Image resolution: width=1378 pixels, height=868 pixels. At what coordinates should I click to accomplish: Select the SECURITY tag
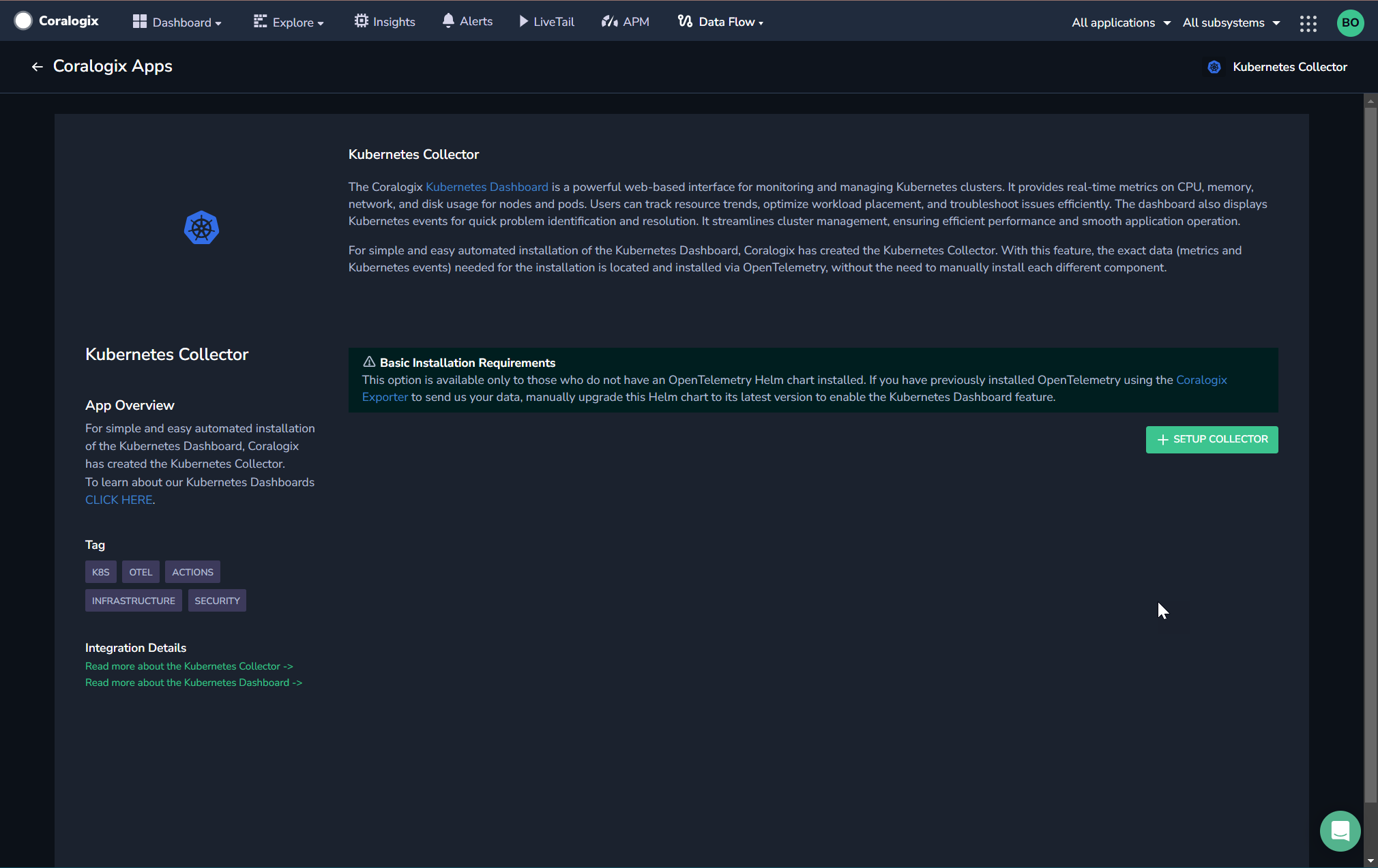tap(217, 601)
